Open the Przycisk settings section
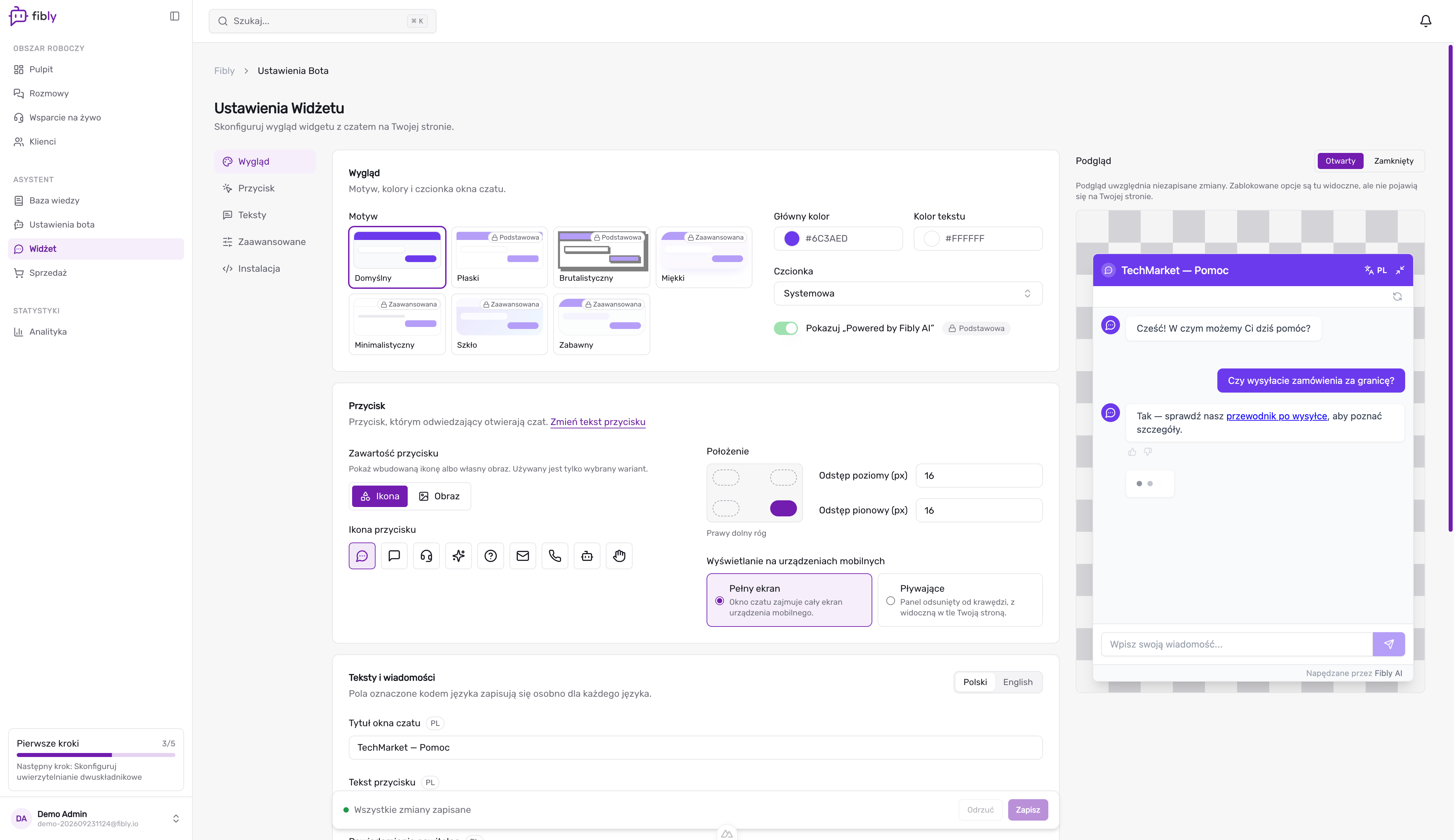The width and height of the screenshot is (1454, 840). pyautogui.click(x=265, y=188)
